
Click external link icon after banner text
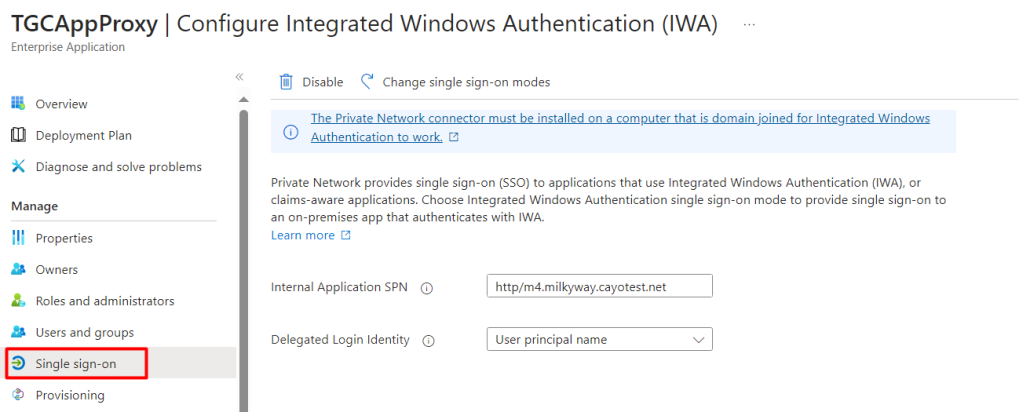454,137
